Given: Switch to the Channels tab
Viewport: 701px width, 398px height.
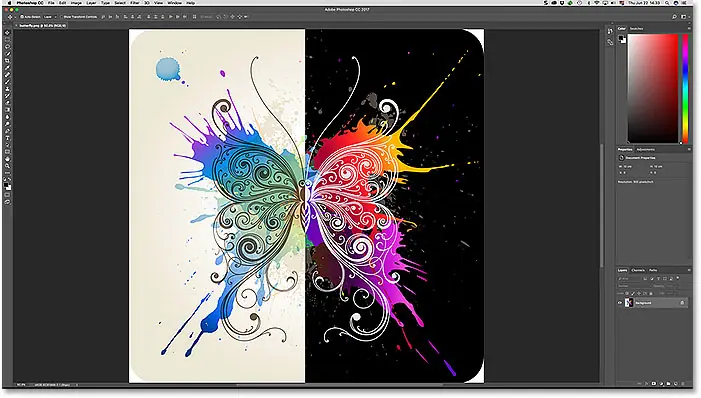Looking at the screenshot, I should point(638,270).
